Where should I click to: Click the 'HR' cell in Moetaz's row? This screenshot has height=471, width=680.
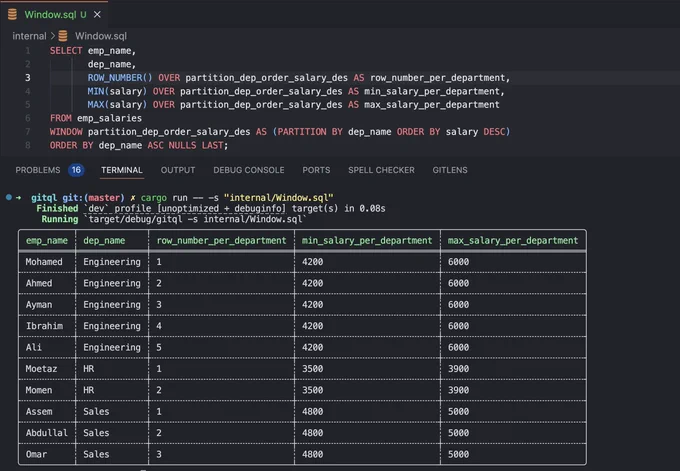pyautogui.click(x=88, y=369)
